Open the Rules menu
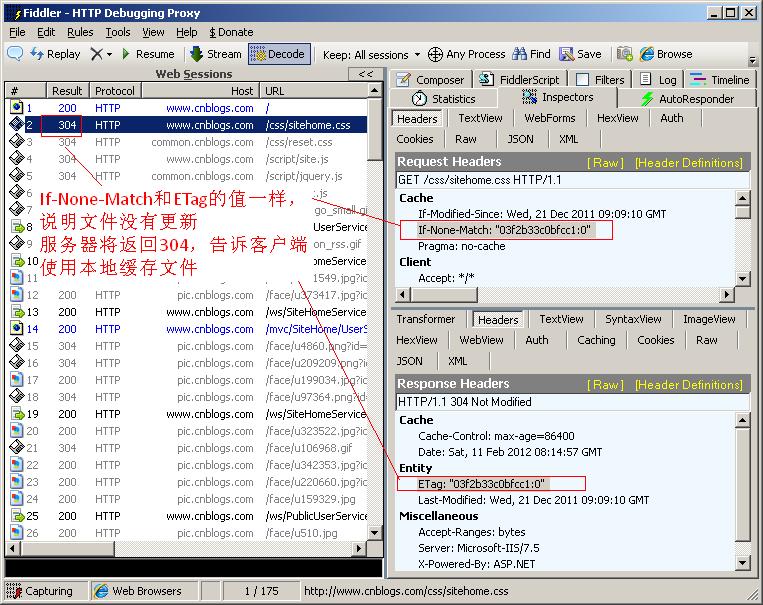 tap(80, 32)
